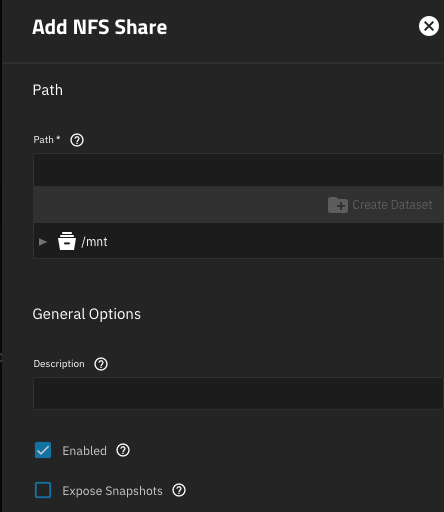Click the Path section heading

pyautogui.click(x=48, y=90)
